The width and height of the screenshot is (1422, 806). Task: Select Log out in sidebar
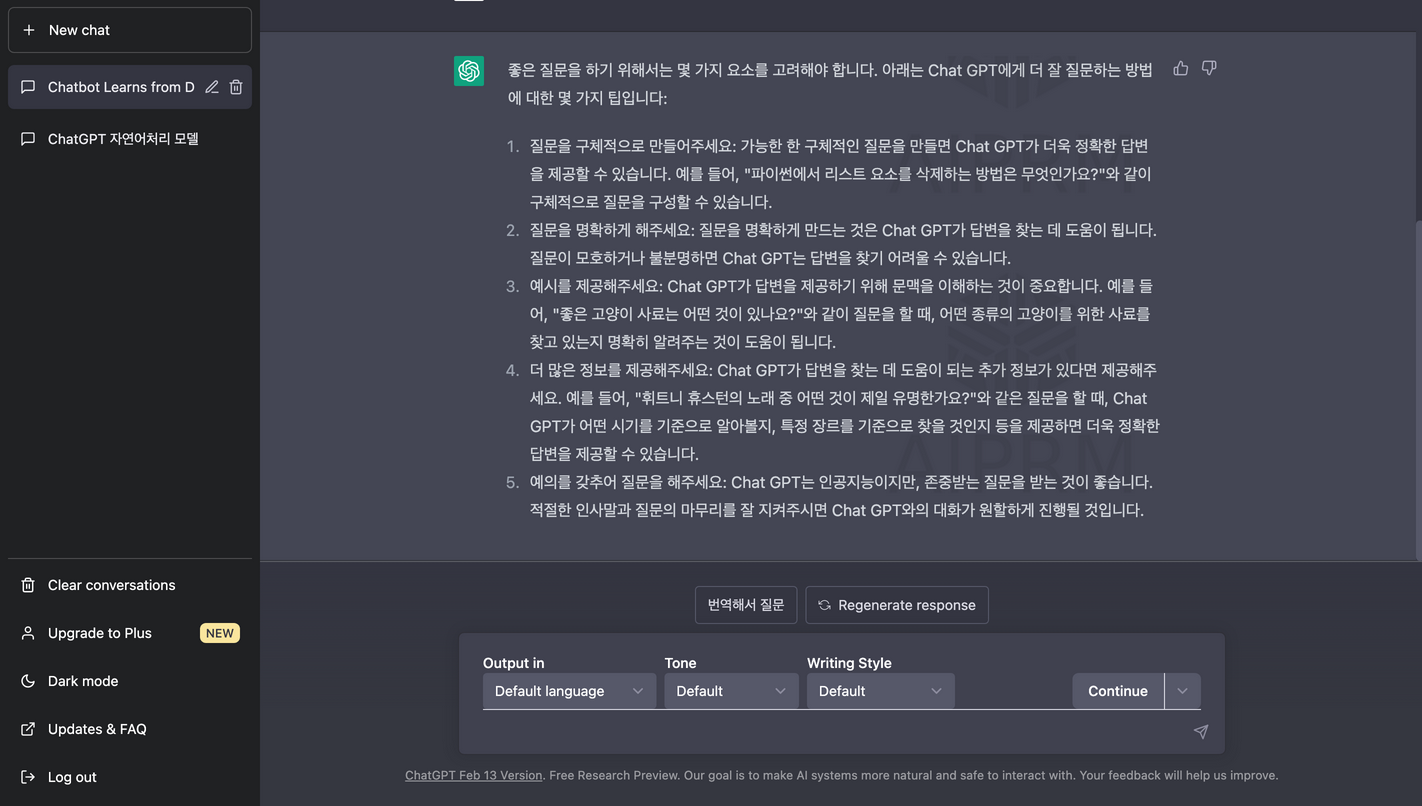pos(130,777)
